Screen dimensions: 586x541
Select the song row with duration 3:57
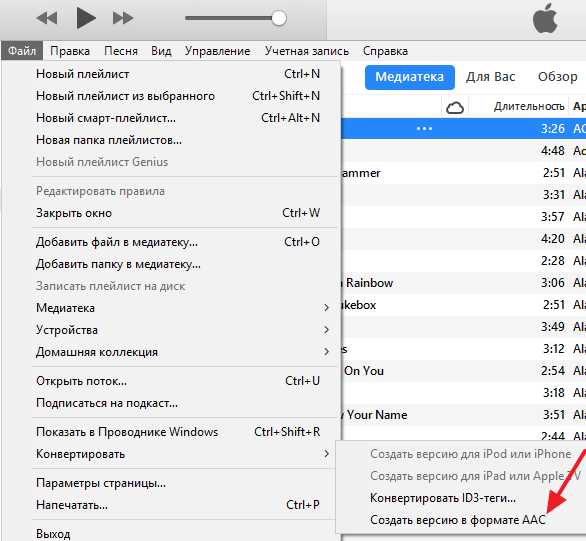(x=464, y=217)
